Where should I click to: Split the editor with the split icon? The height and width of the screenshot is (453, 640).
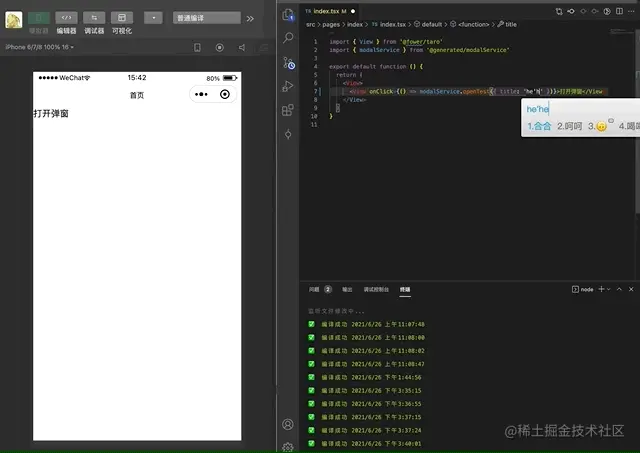[619, 11]
